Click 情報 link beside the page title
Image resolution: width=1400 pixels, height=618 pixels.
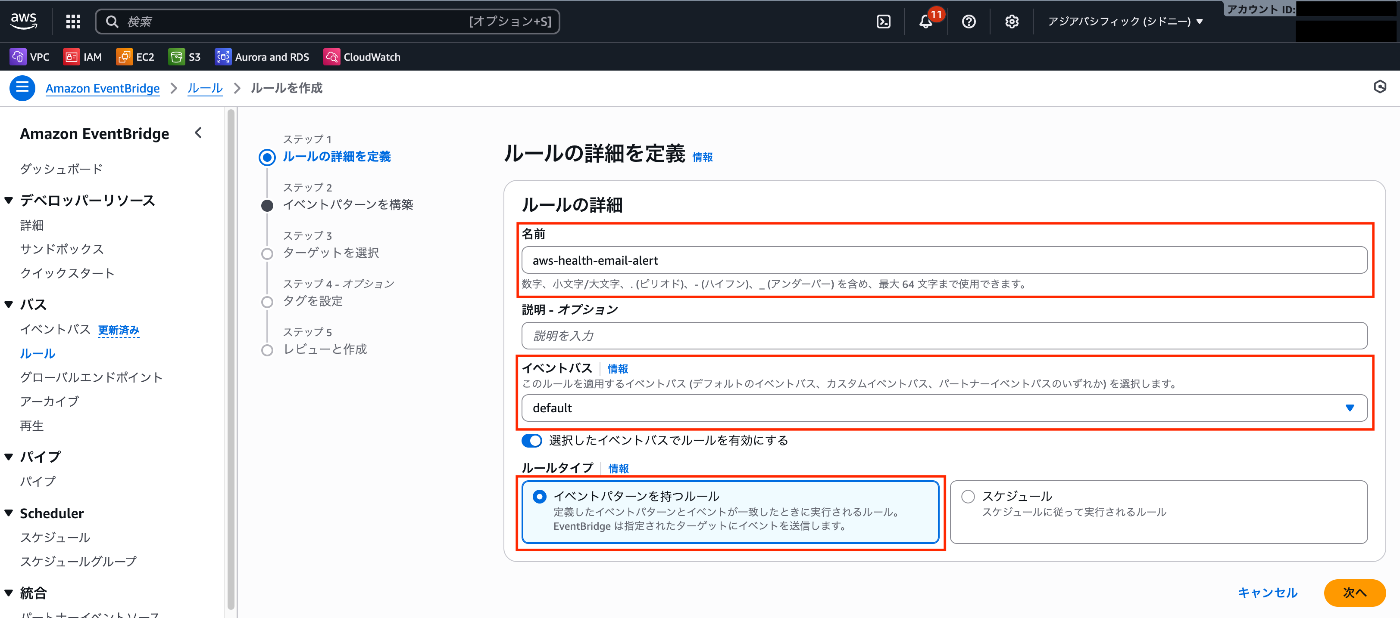(703, 157)
